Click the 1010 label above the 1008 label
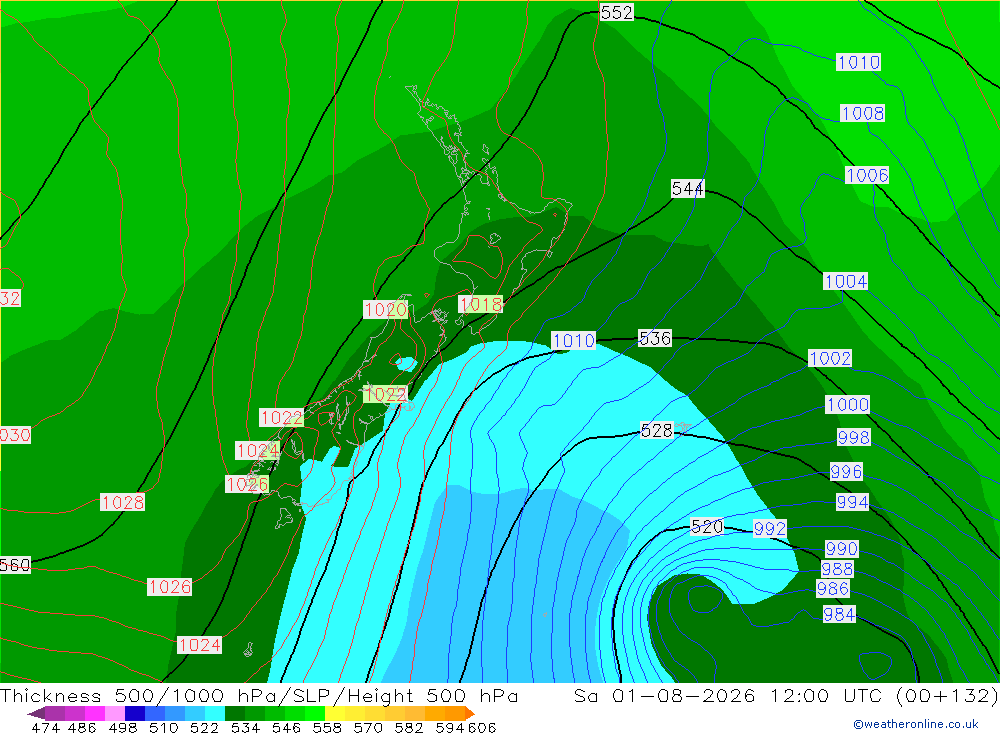Screen dimensions: 1000x733 click(858, 63)
